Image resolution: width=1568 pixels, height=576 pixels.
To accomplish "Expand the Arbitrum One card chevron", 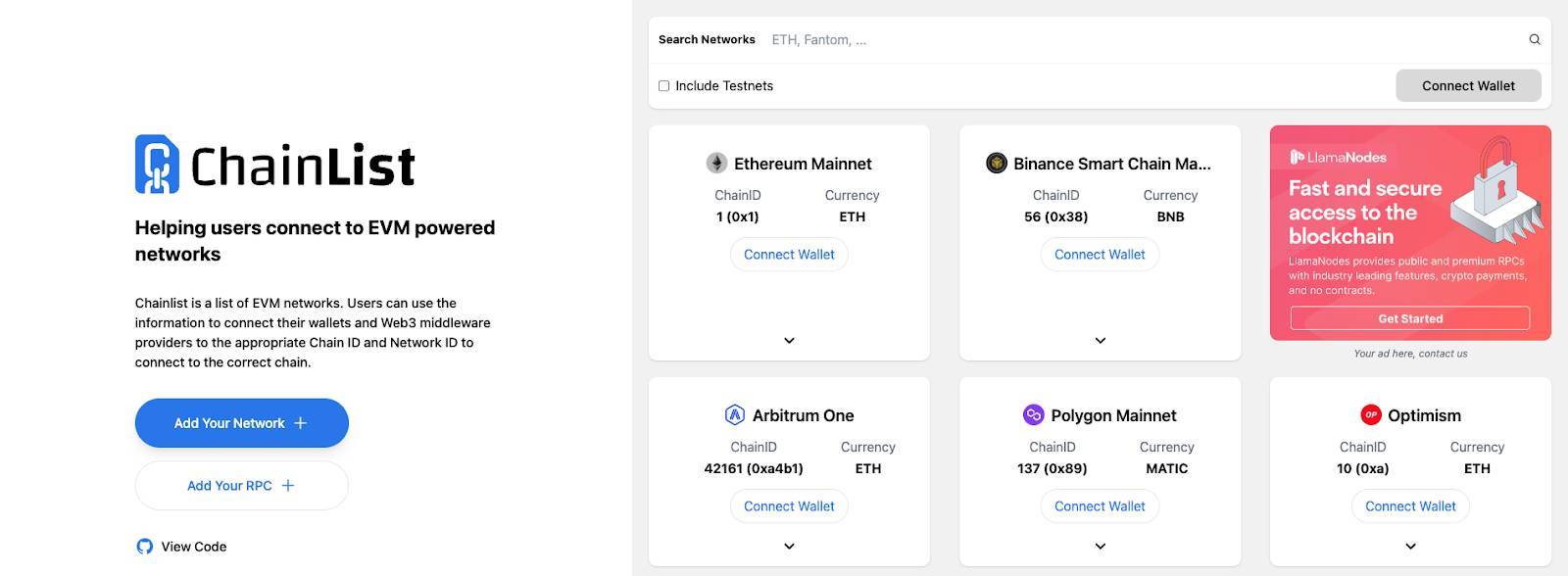I will click(x=789, y=547).
